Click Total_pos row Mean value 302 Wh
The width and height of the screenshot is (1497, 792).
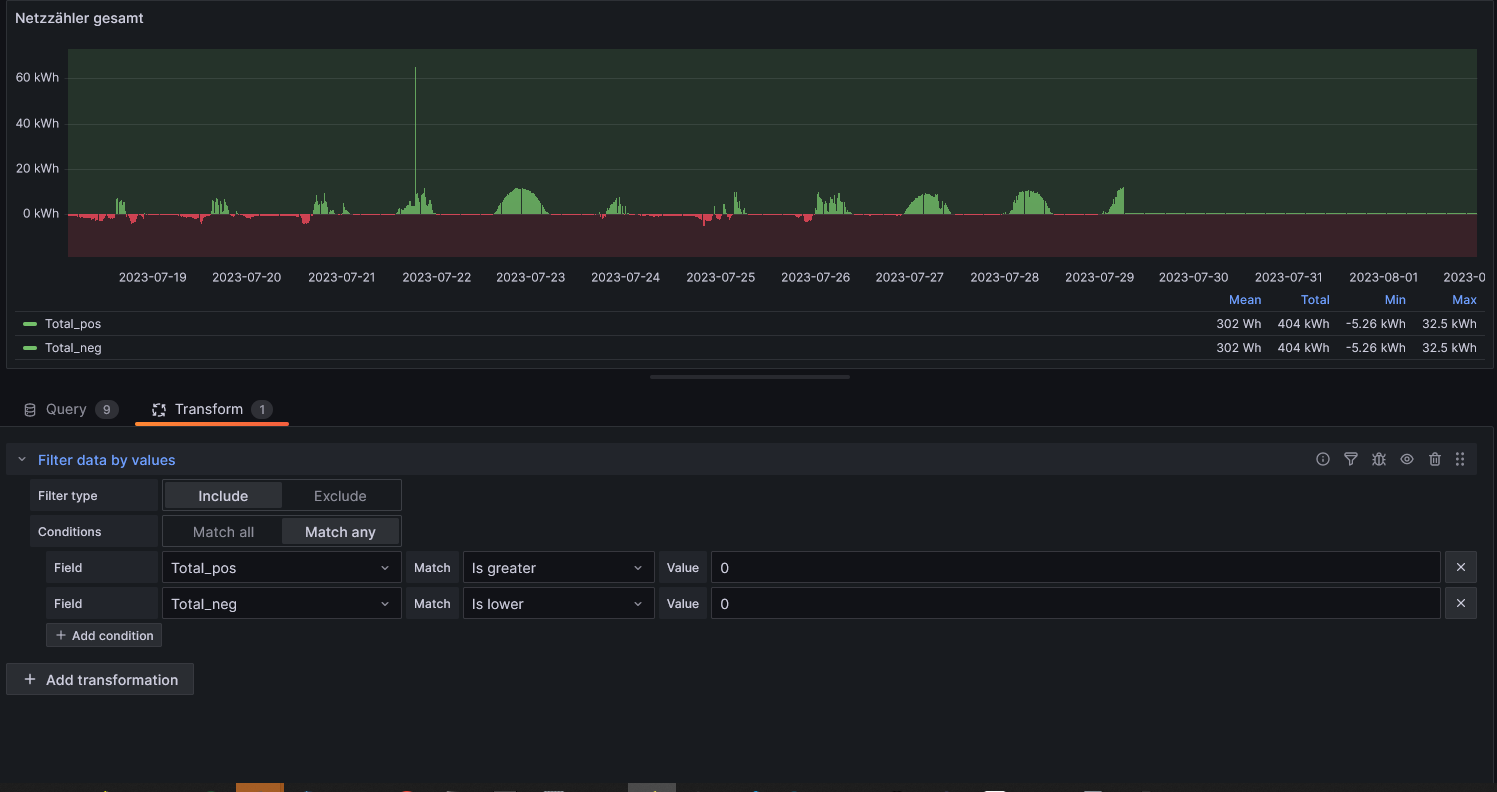tap(1239, 324)
